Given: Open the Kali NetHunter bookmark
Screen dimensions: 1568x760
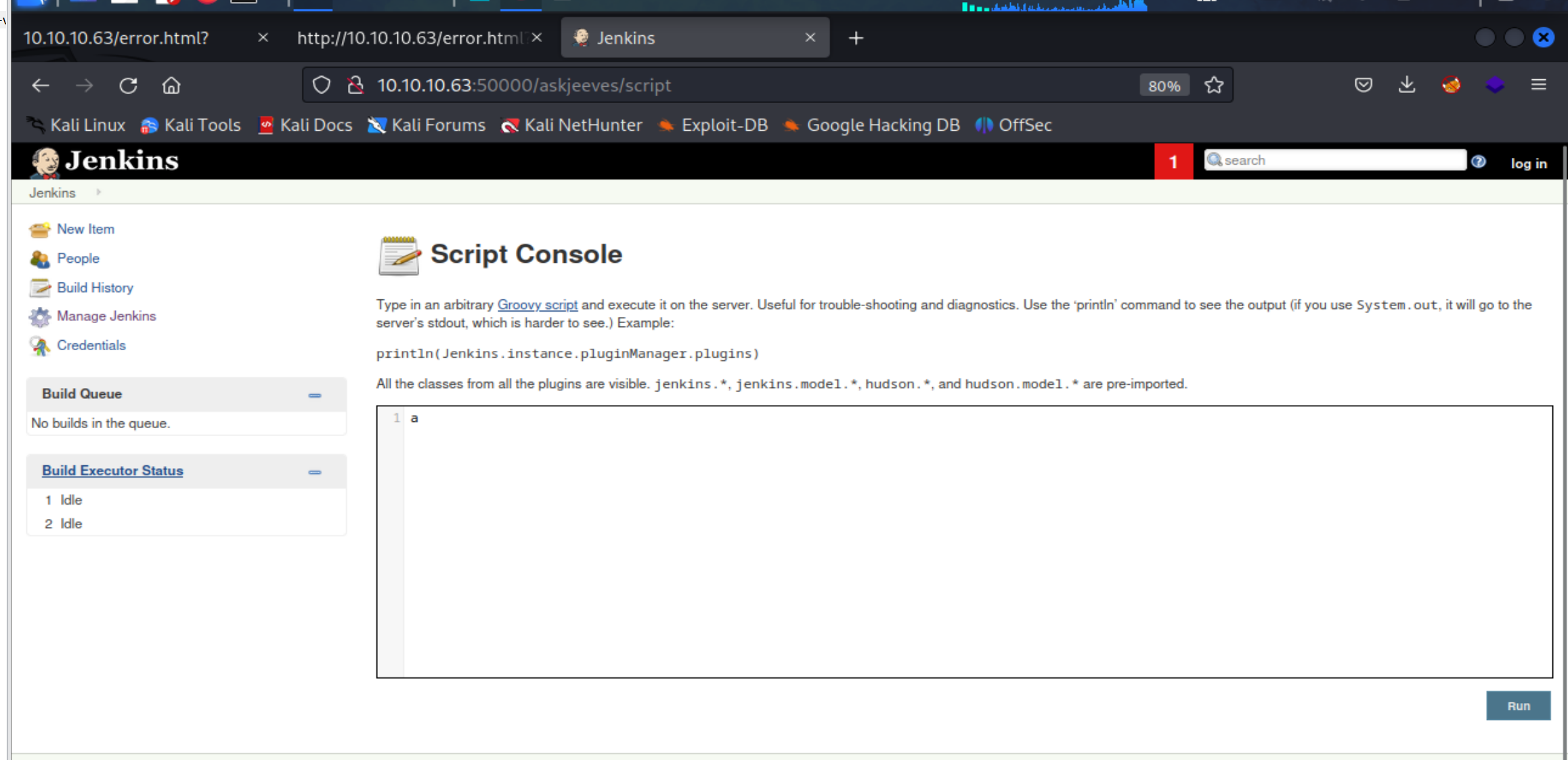Looking at the screenshot, I should (x=571, y=125).
